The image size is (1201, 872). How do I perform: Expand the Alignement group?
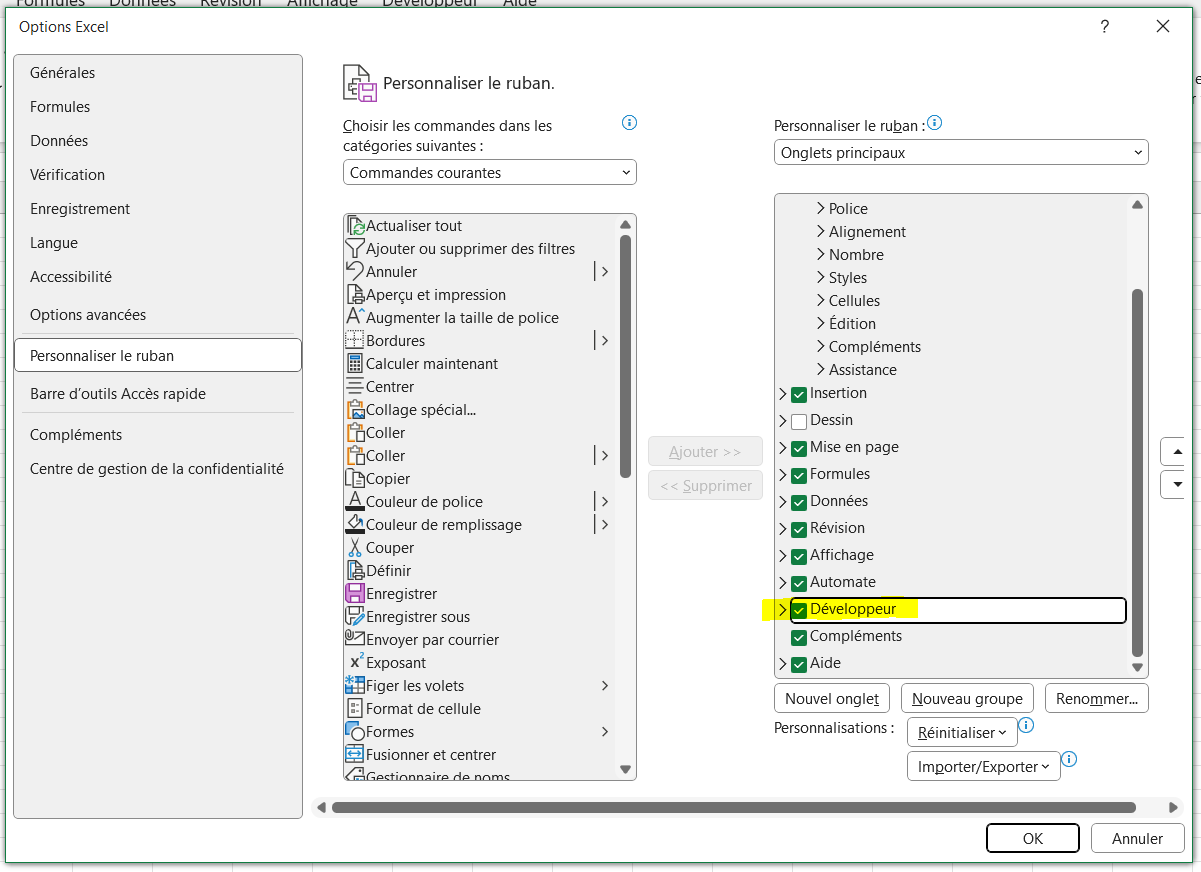821,232
